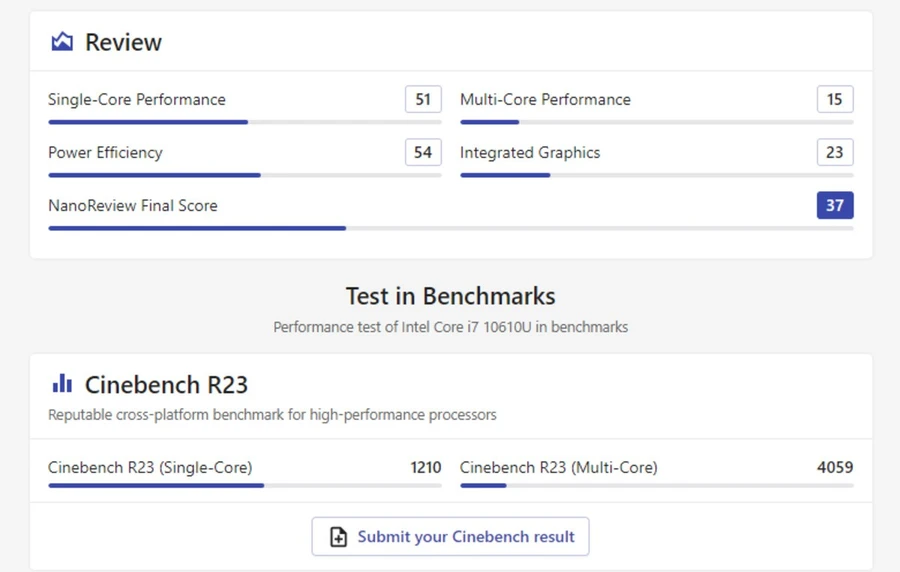
Task: Click the NanoReview Final Score progress bar
Action: tap(451, 228)
